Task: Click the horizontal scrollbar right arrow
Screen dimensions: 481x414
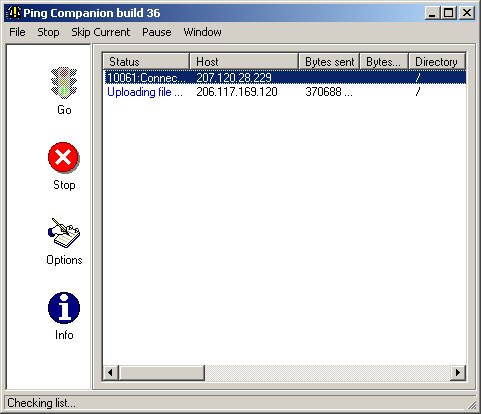Action: 458,372
